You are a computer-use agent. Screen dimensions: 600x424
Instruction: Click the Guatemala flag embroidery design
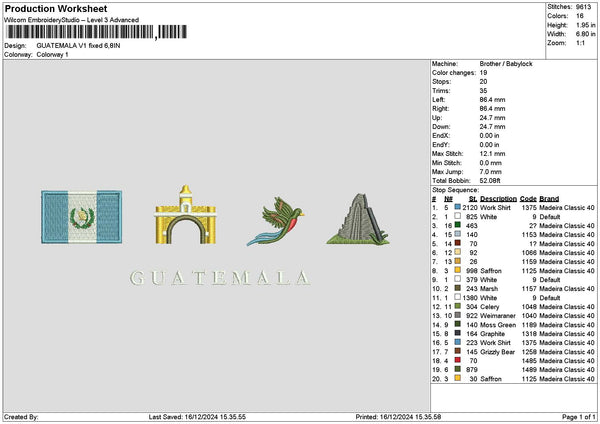click(82, 217)
